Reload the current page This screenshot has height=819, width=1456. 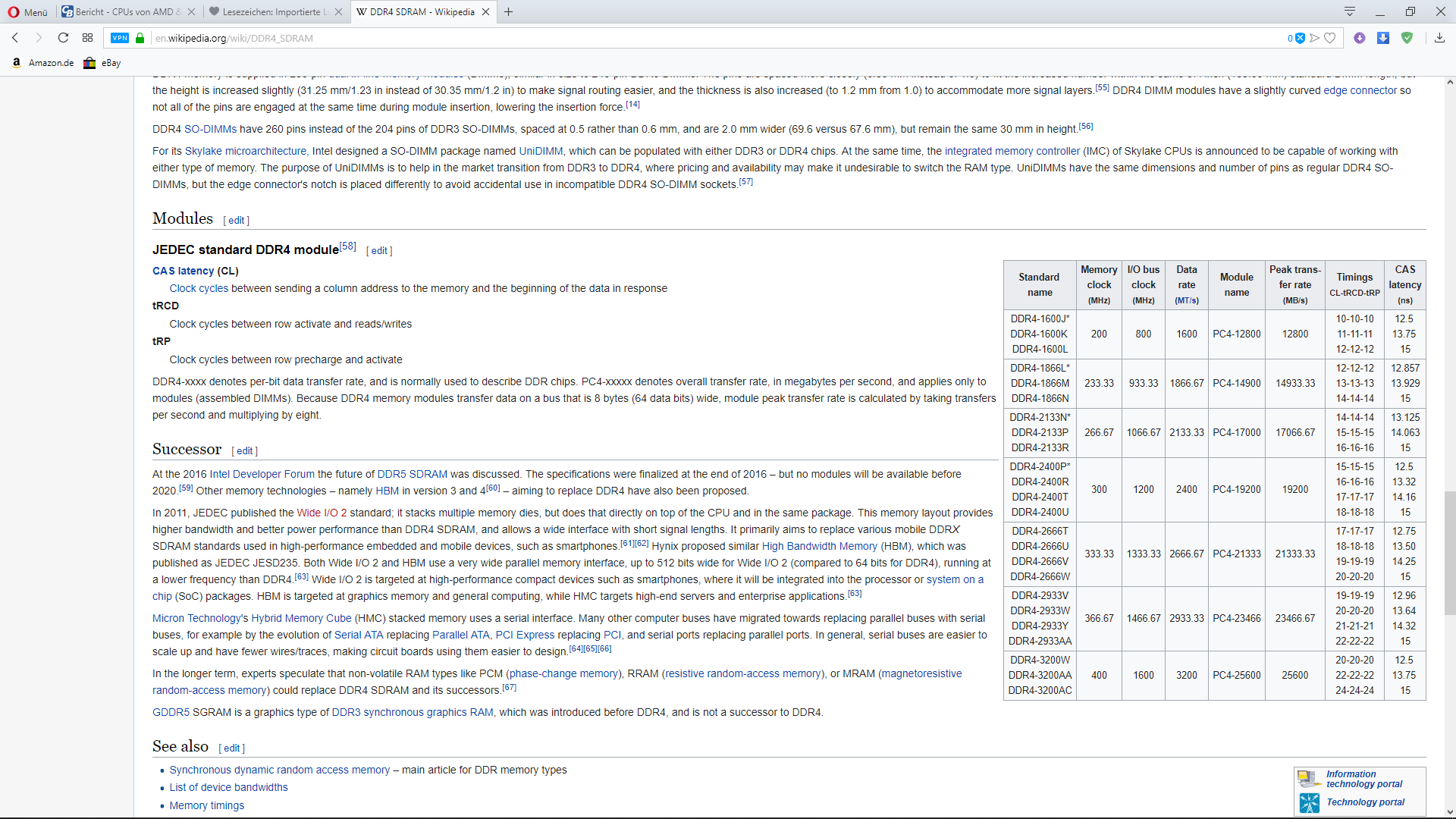click(x=63, y=38)
